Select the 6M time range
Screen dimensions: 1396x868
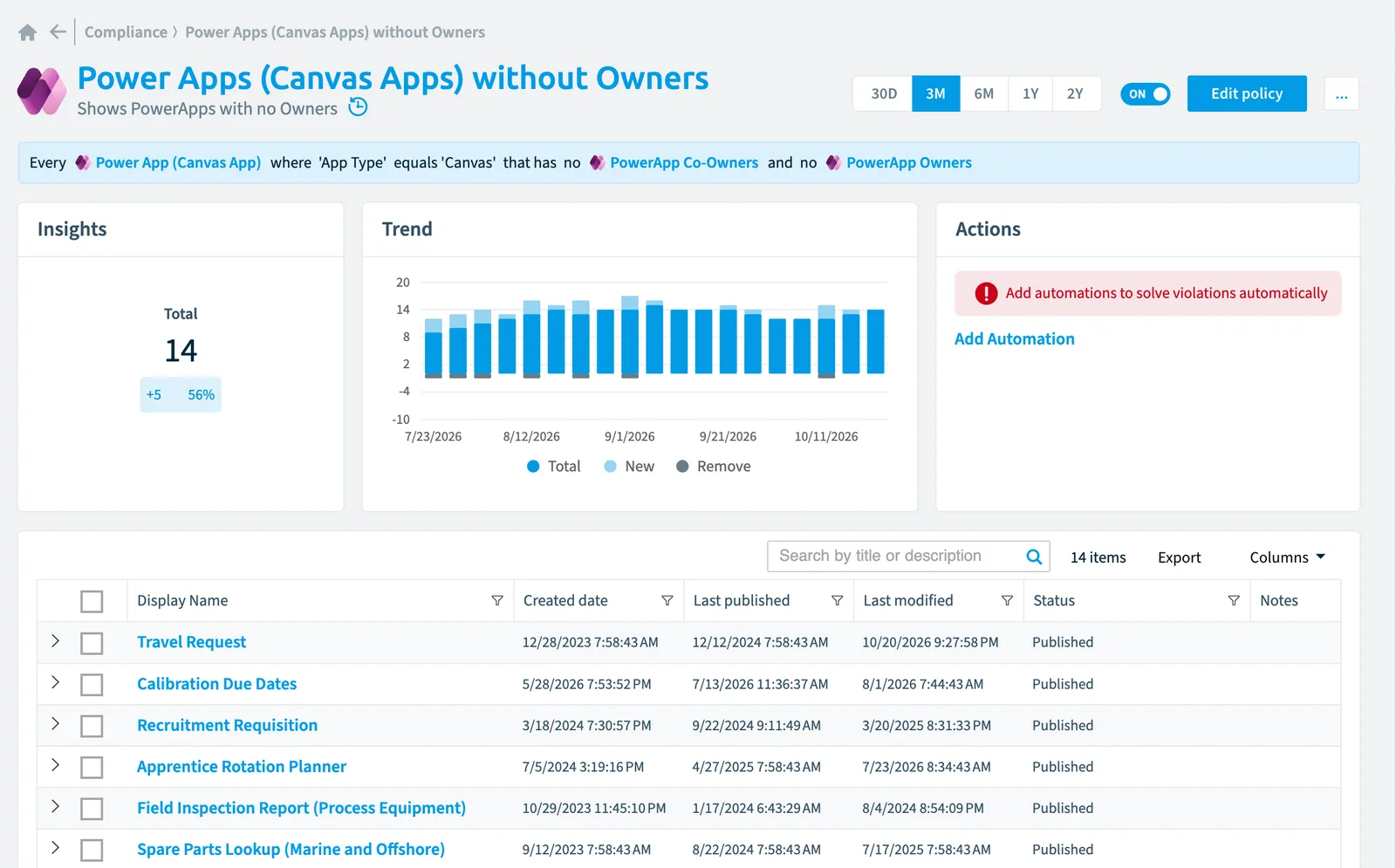tap(983, 93)
